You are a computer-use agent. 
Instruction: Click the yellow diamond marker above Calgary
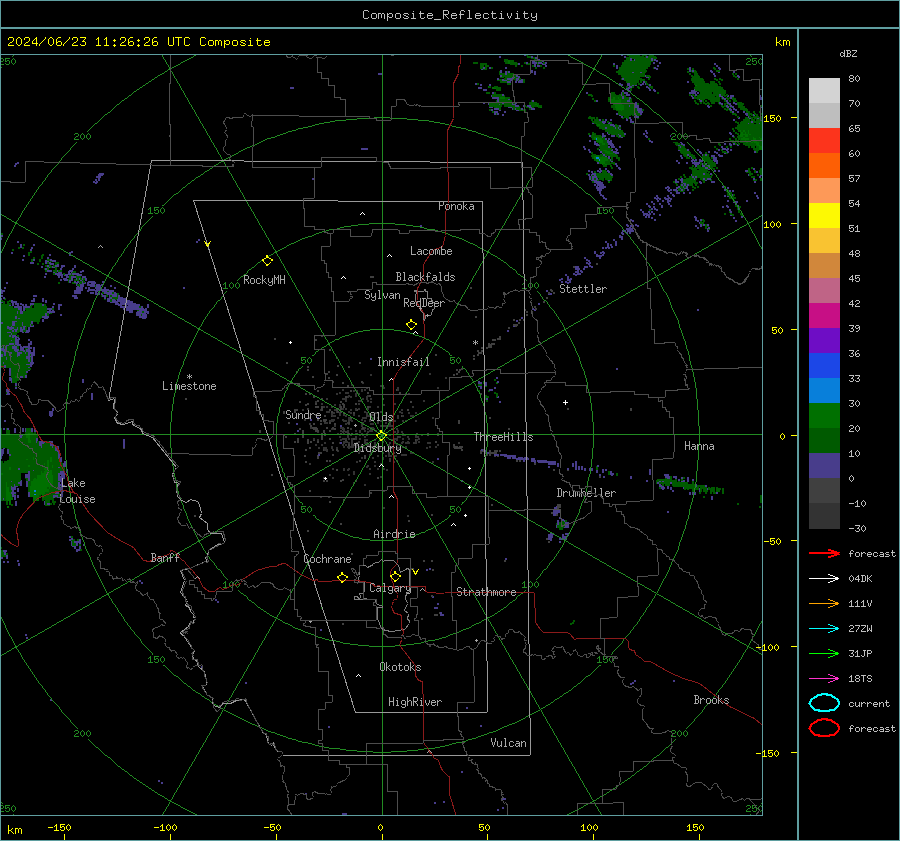pyautogui.click(x=395, y=576)
